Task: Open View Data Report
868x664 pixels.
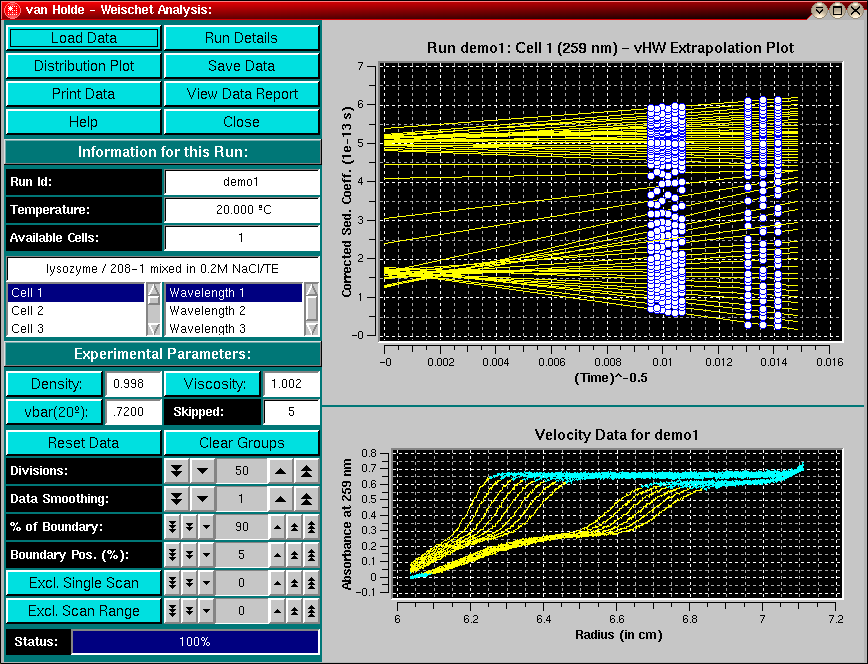Action: [242, 94]
